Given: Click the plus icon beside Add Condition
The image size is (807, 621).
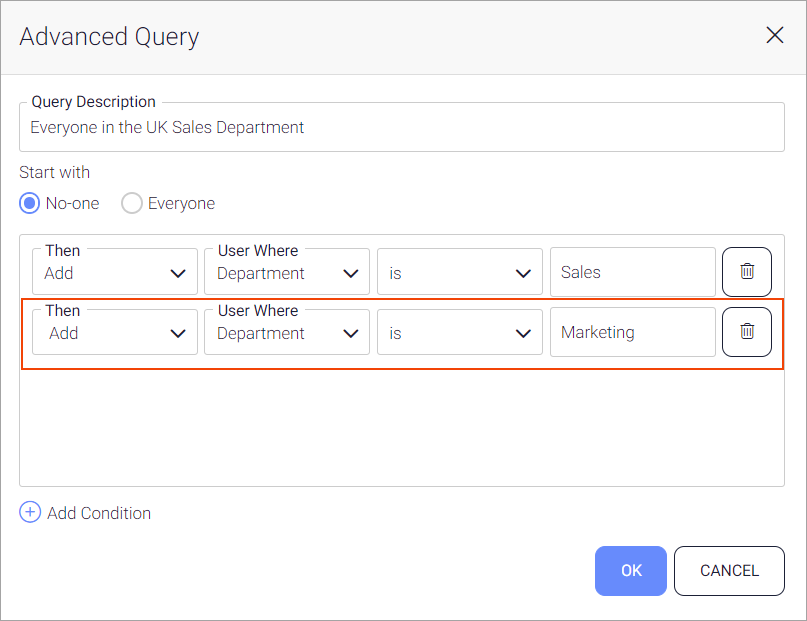Looking at the screenshot, I should pos(30,513).
